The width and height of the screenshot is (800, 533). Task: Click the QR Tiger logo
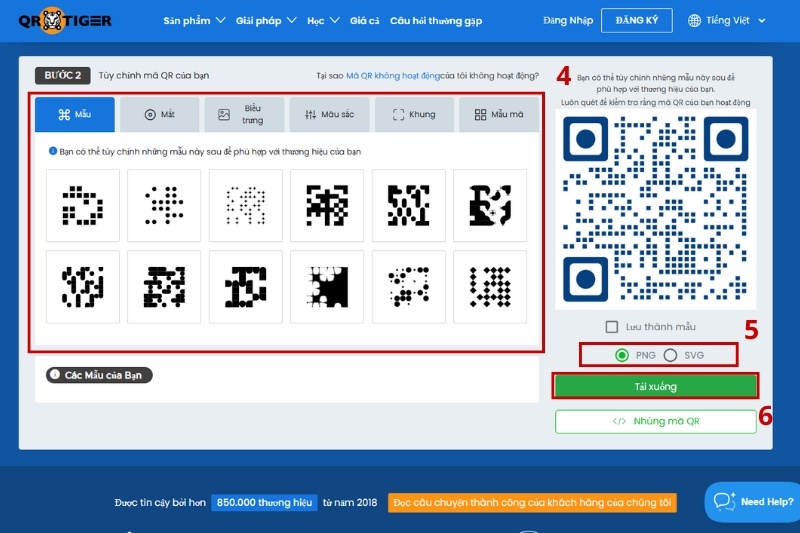tap(65, 20)
